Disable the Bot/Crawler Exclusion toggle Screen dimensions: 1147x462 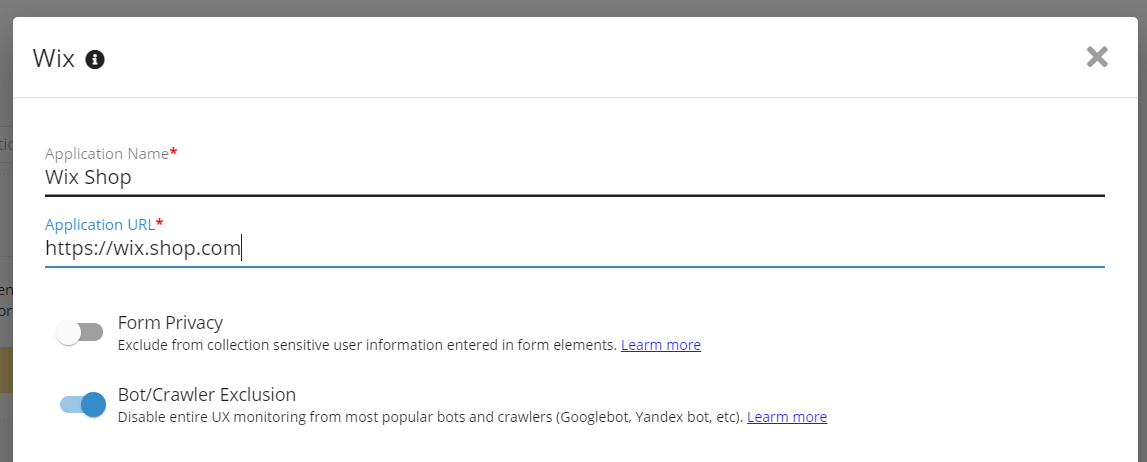(x=83, y=404)
